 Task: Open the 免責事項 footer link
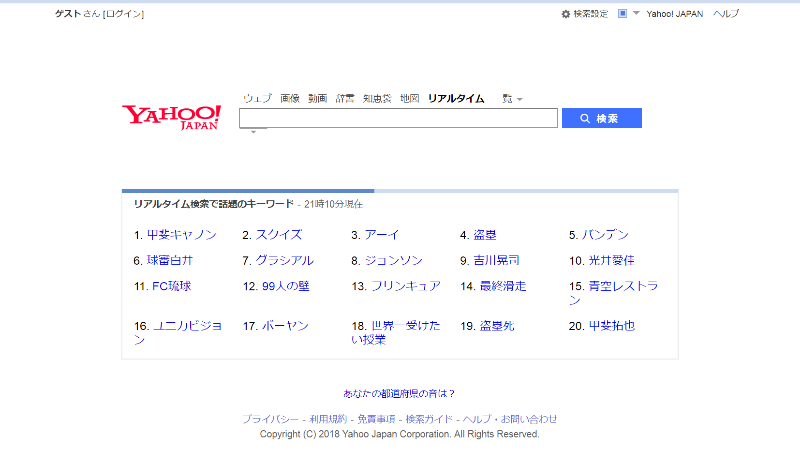376,419
